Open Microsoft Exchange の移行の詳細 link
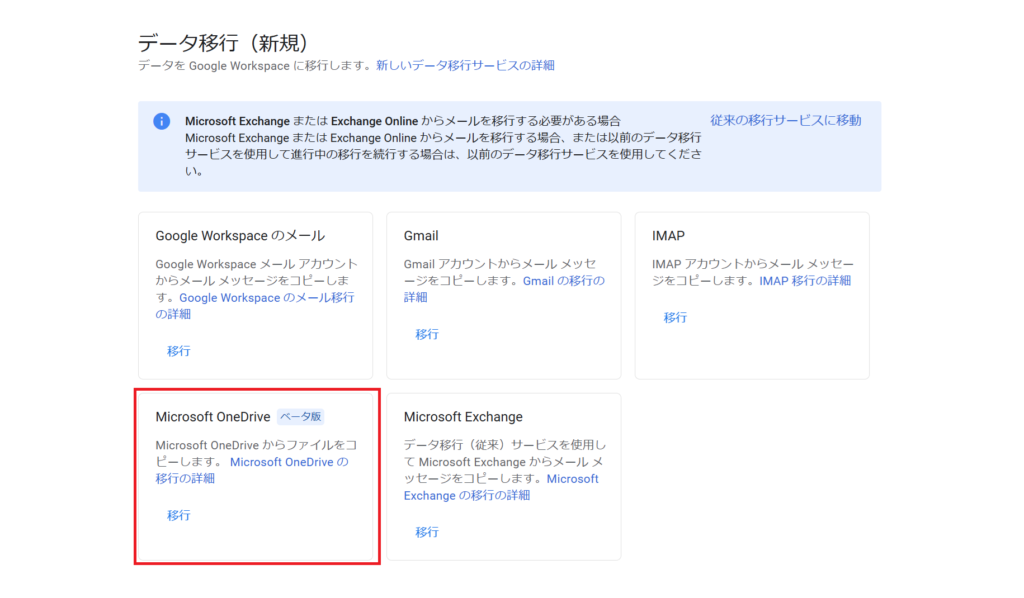The height and width of the screenshot is (598, 1024). [501, 487]
